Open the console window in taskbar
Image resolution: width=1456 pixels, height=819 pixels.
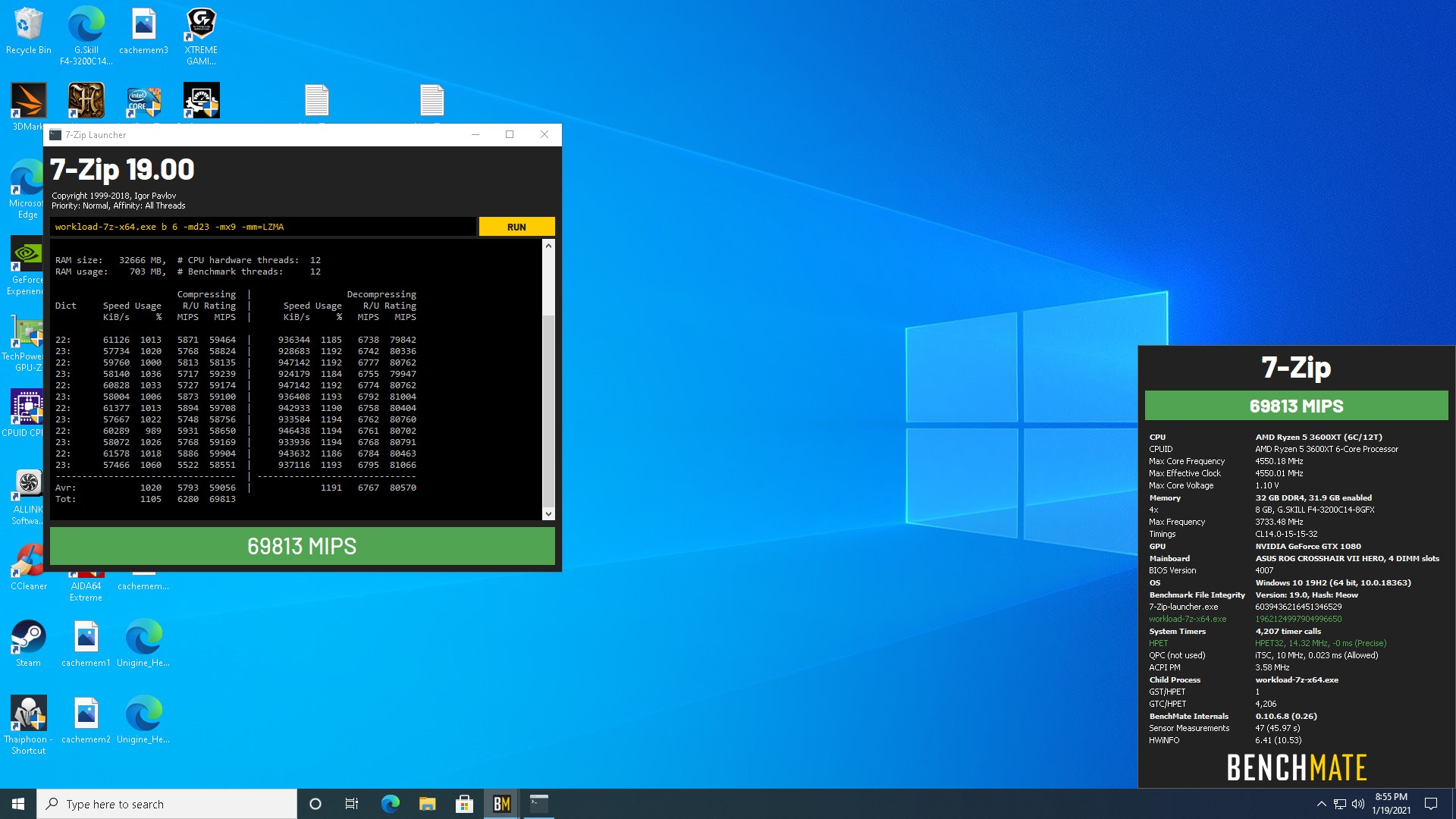pyautogui.click(x=538, y=804)
